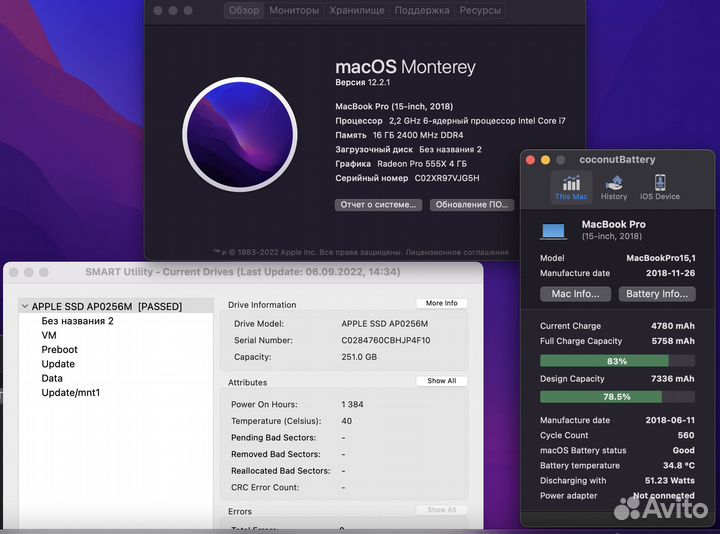Click the 83% current charge bar
Viewport: 720px width, 534px height.
[617, 361]
